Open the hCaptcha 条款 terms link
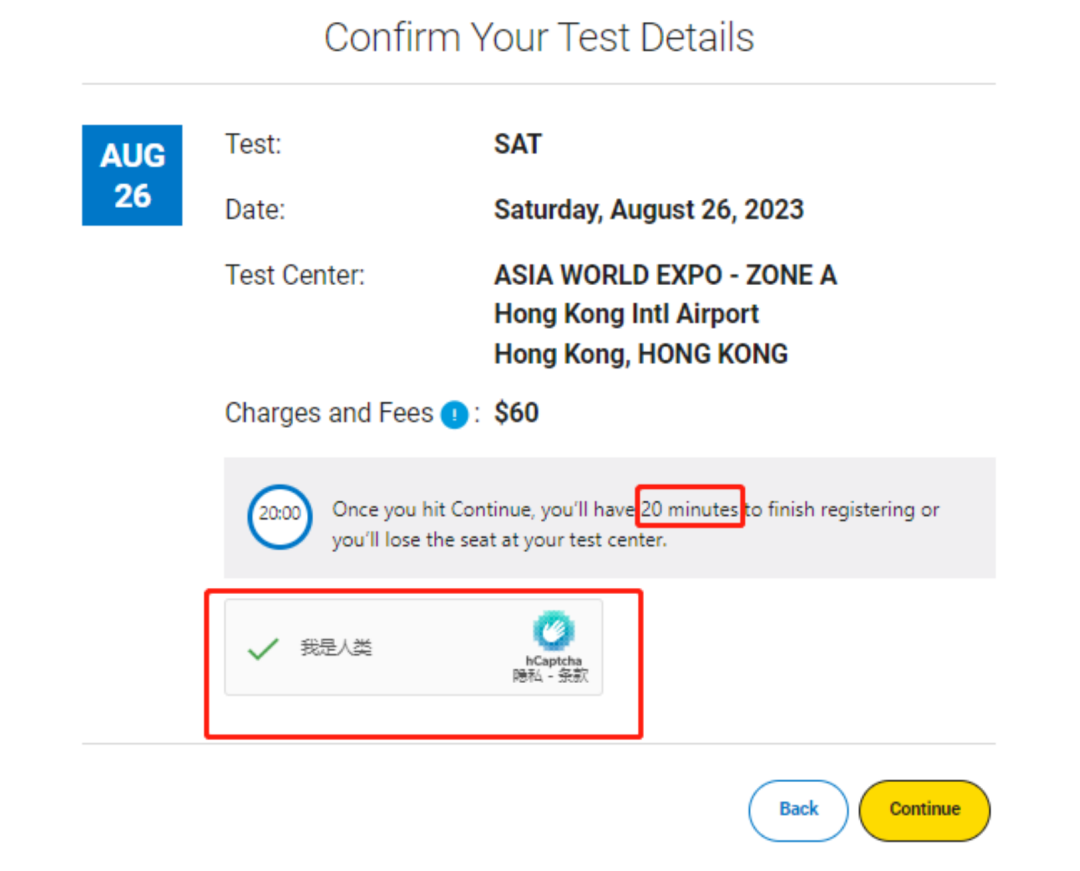This screenshot has width=1080, height=871. pos(573,675)
